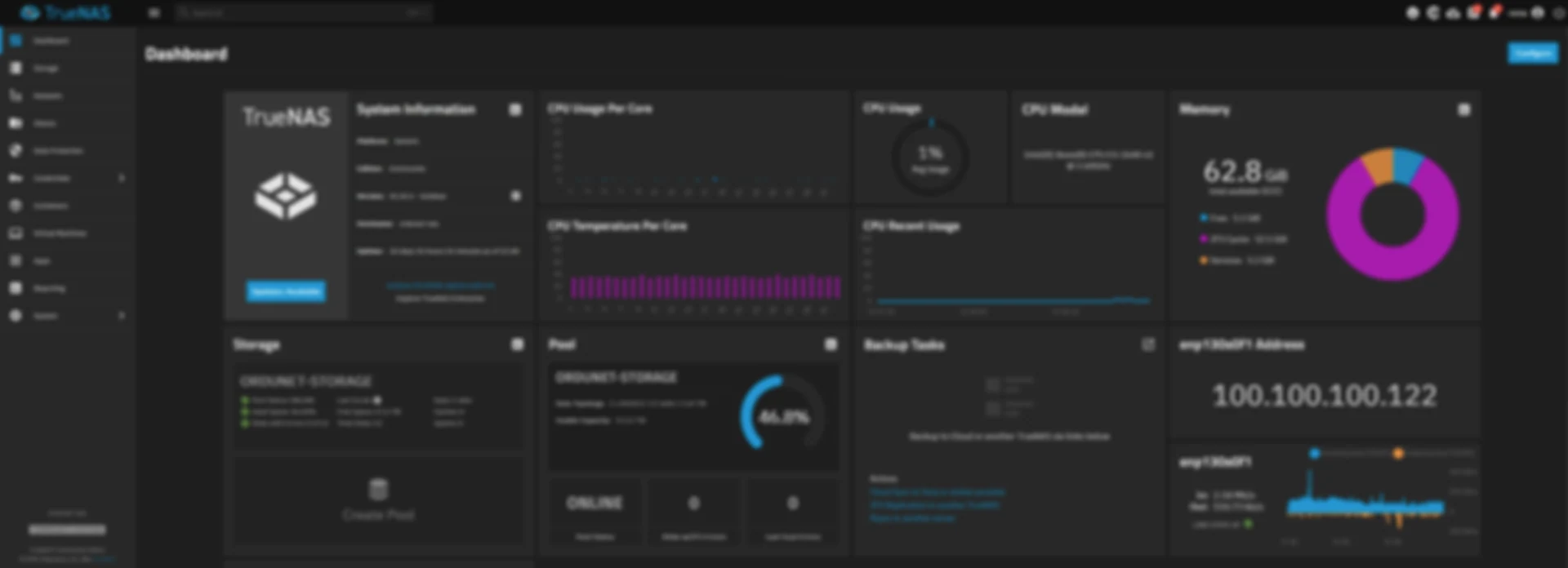The width and height of the screenshot is (1568, 568).
Task: Open the jobs clipboard icon with badge
Action: 1474,12
